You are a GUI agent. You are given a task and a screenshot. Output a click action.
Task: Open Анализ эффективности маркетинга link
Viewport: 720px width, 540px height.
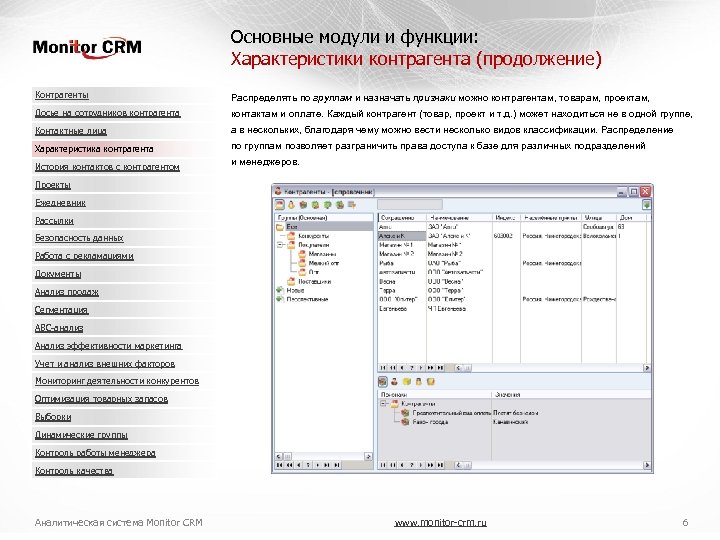108,346
